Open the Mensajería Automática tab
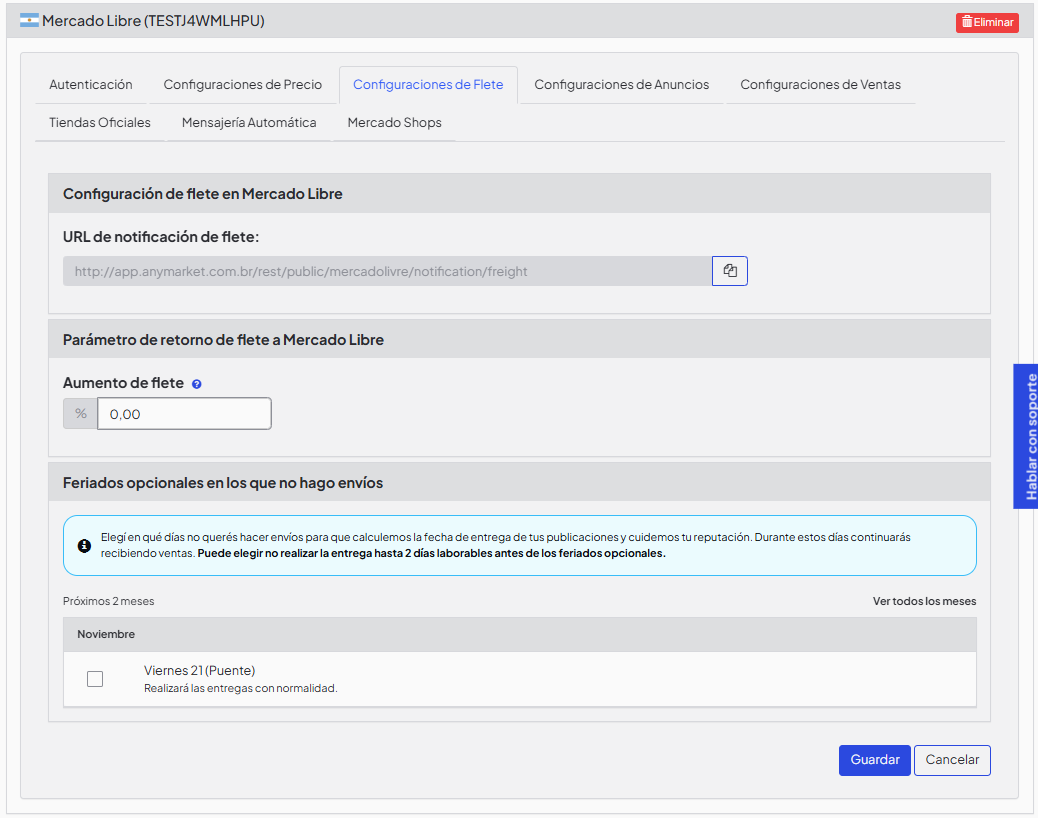The image size is (1038, 818). pyautogui.click(x=249, y=122)
